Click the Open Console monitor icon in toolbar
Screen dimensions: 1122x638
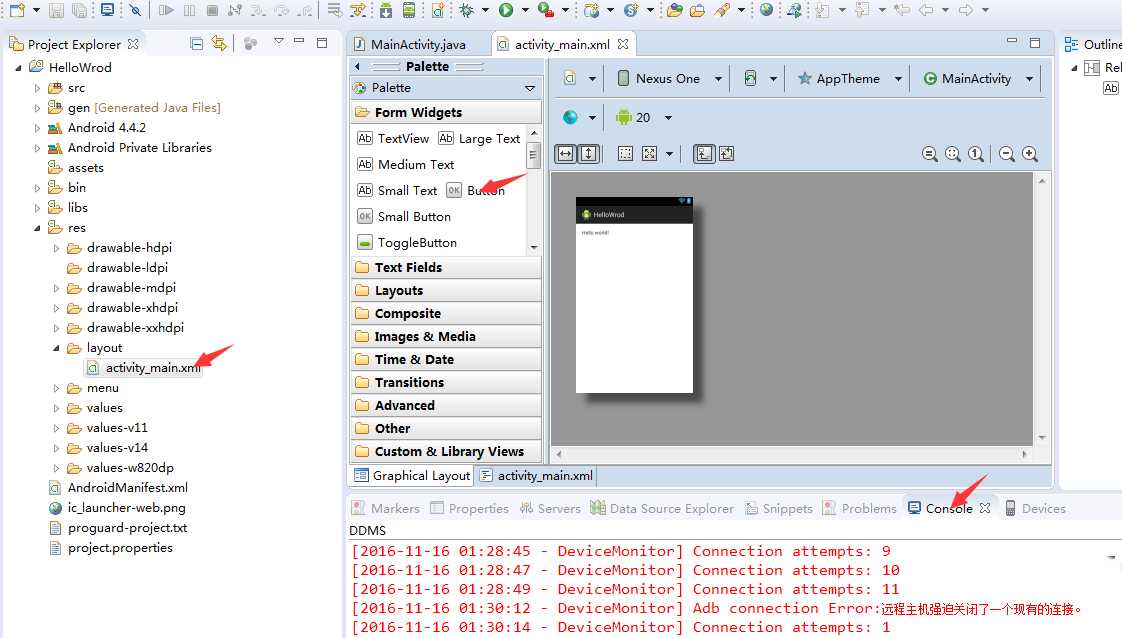coord(107,10)
